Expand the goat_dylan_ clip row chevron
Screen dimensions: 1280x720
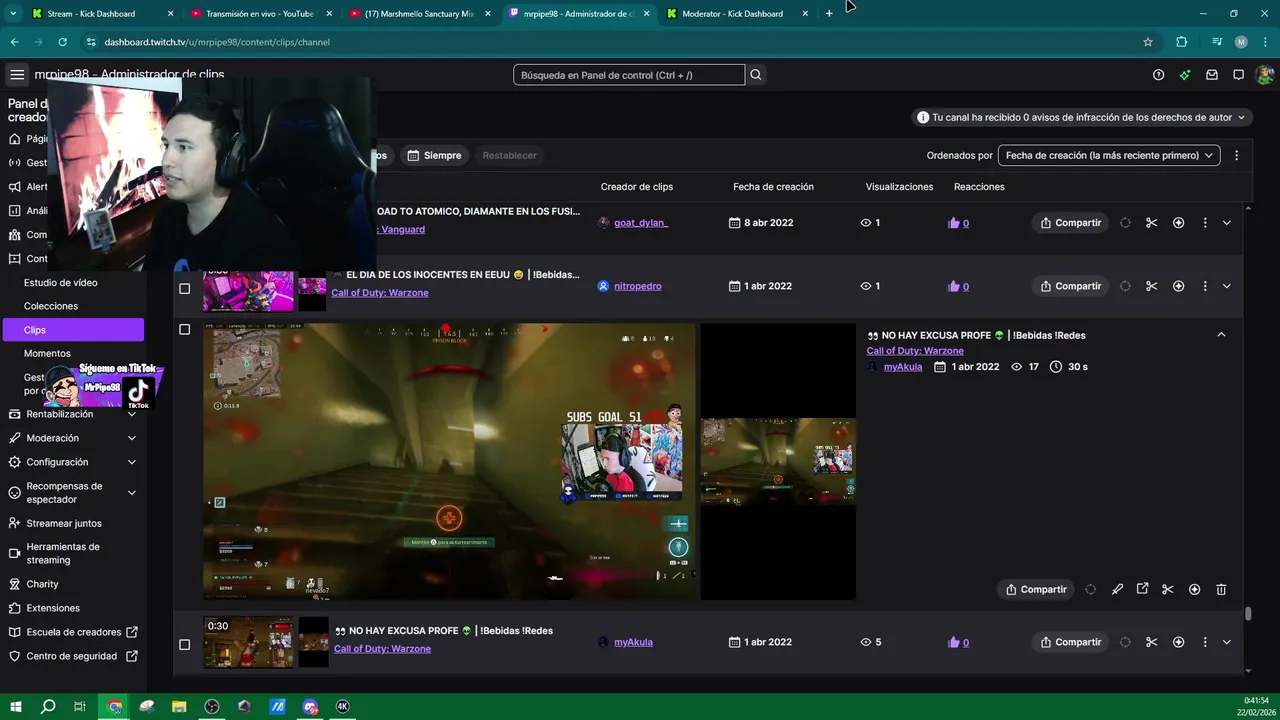(1227, 223)
